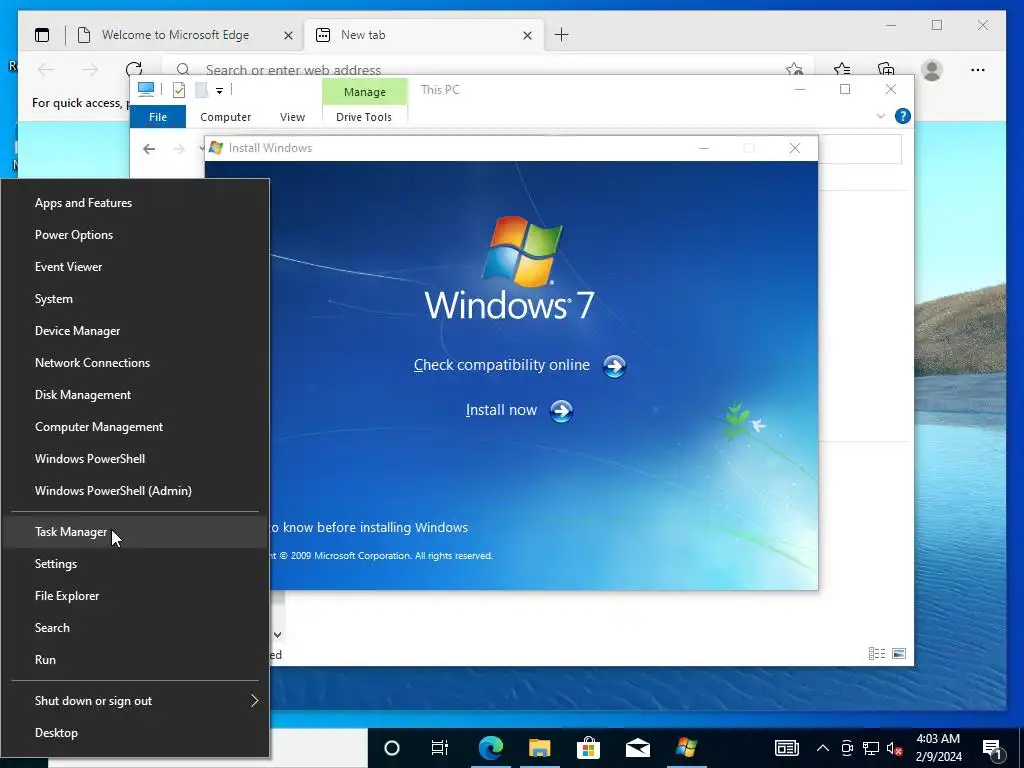This screenshot has width=1024, height=768.
Task: Open Settings from Win+X menu
Action: tap(136, 564)
